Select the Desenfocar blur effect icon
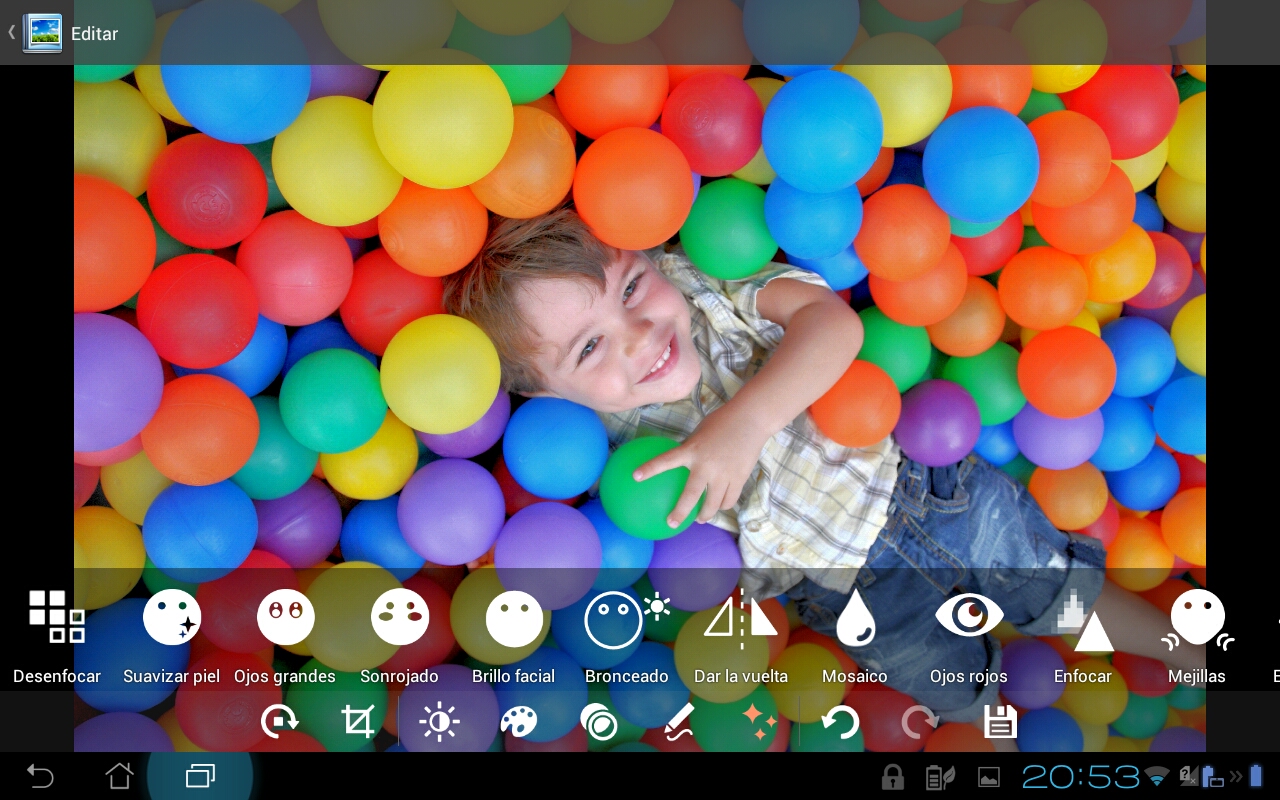 [57, 617]
